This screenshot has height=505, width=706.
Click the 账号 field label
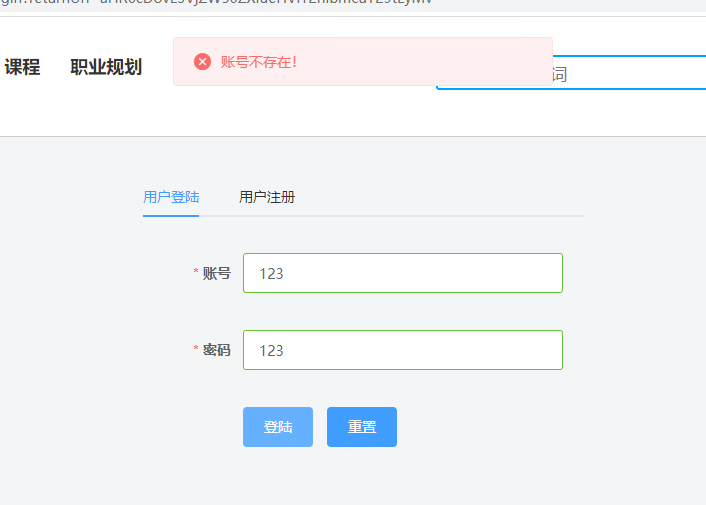coord(217,273)
